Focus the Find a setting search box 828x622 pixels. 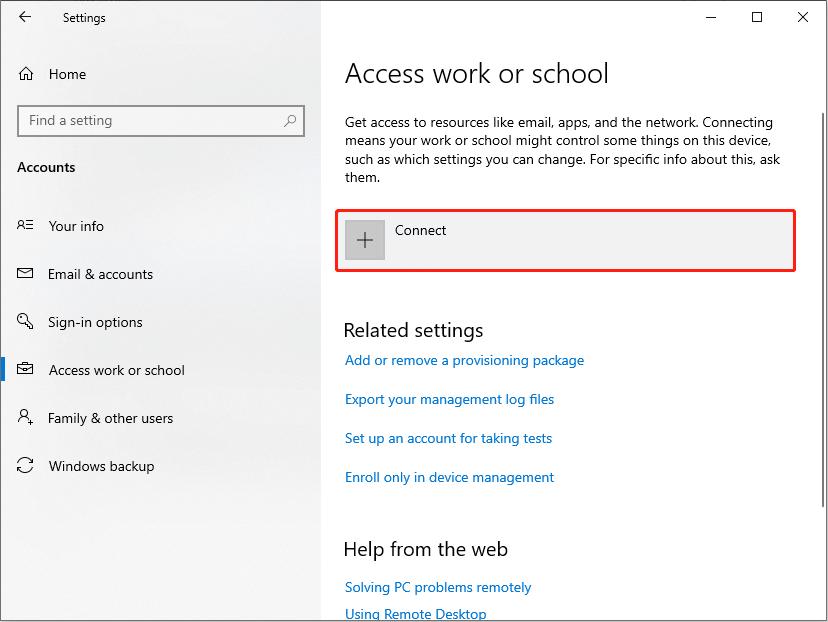click(150, 121)
